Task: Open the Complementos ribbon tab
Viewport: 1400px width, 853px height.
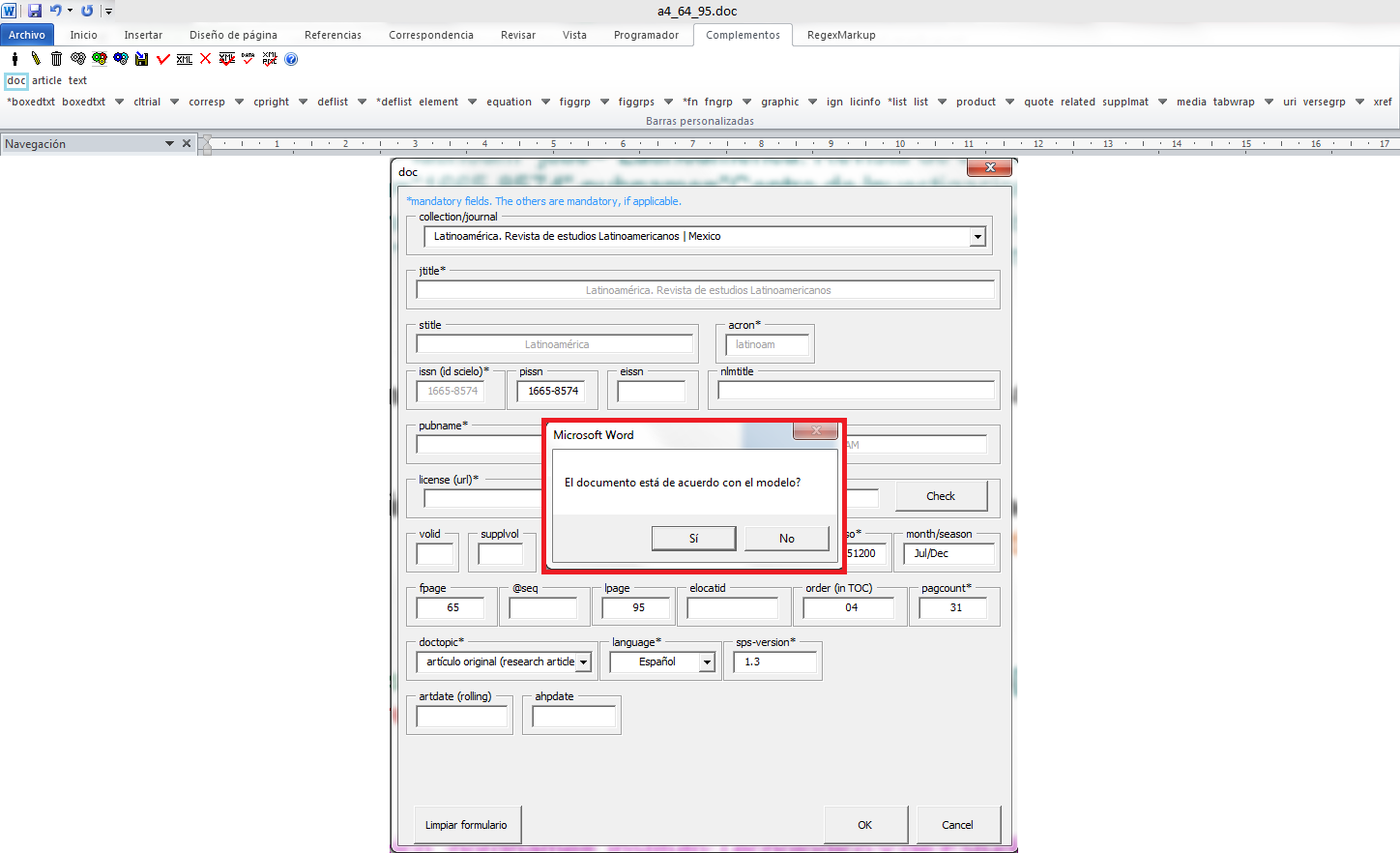Action: click(x=743, y=35)
